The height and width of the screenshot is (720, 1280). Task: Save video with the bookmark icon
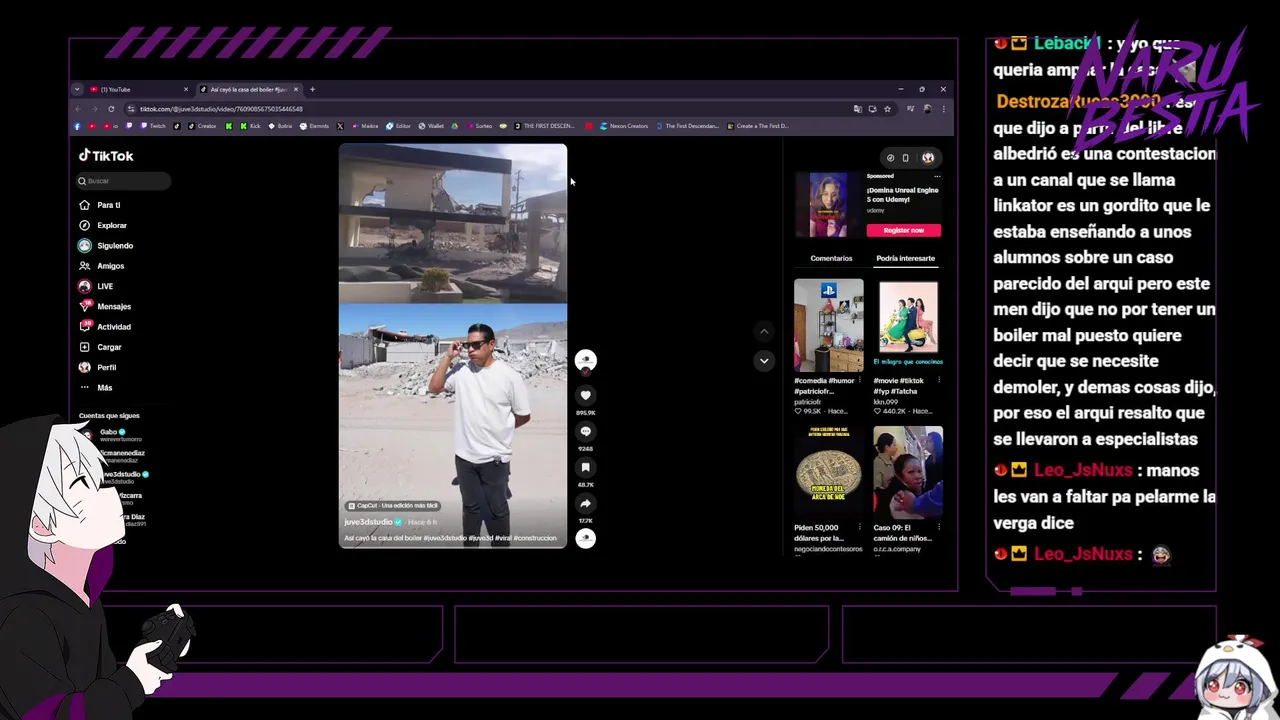(586, 467)
